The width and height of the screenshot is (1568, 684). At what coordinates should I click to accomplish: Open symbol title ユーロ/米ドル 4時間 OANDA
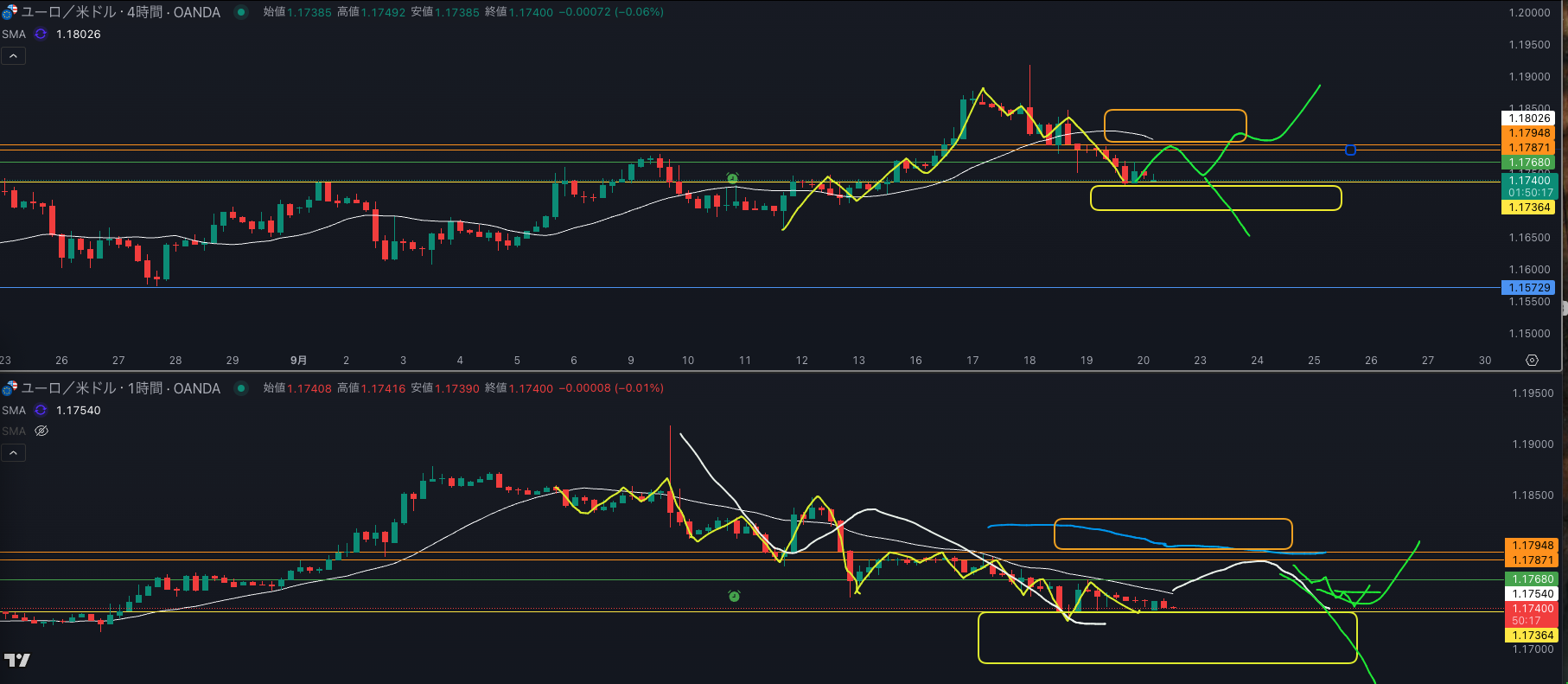tap(121, 12)
